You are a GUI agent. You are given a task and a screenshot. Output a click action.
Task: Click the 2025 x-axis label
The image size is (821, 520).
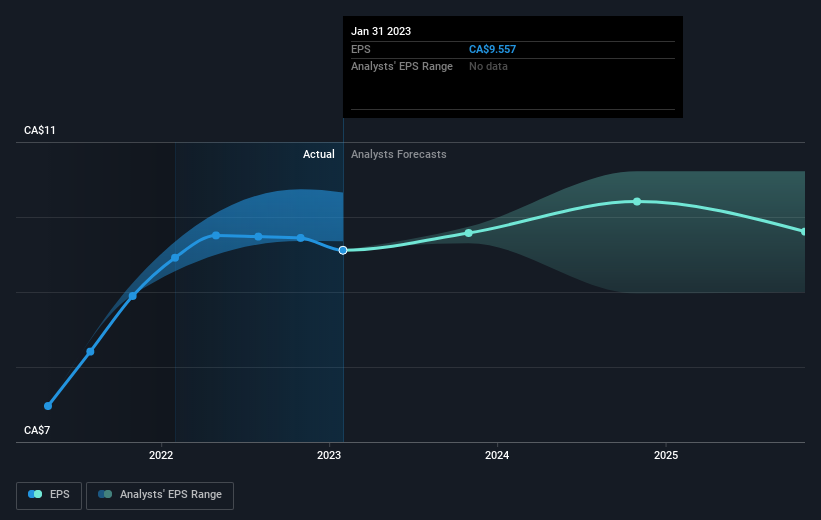click(665, 455)
